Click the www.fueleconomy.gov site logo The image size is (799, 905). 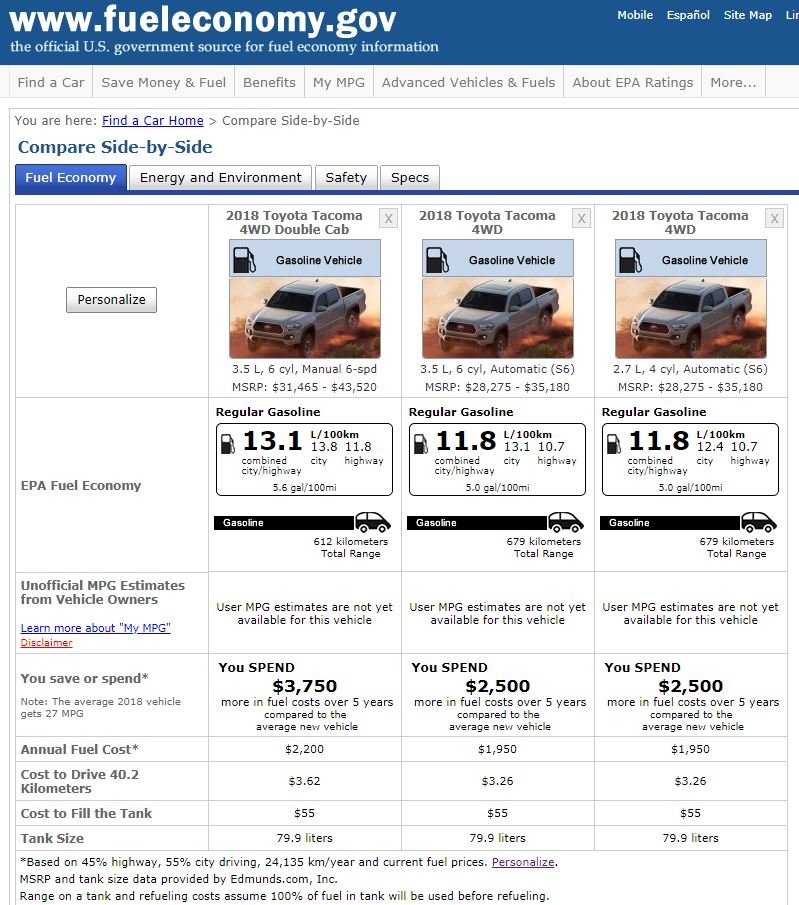203,19
